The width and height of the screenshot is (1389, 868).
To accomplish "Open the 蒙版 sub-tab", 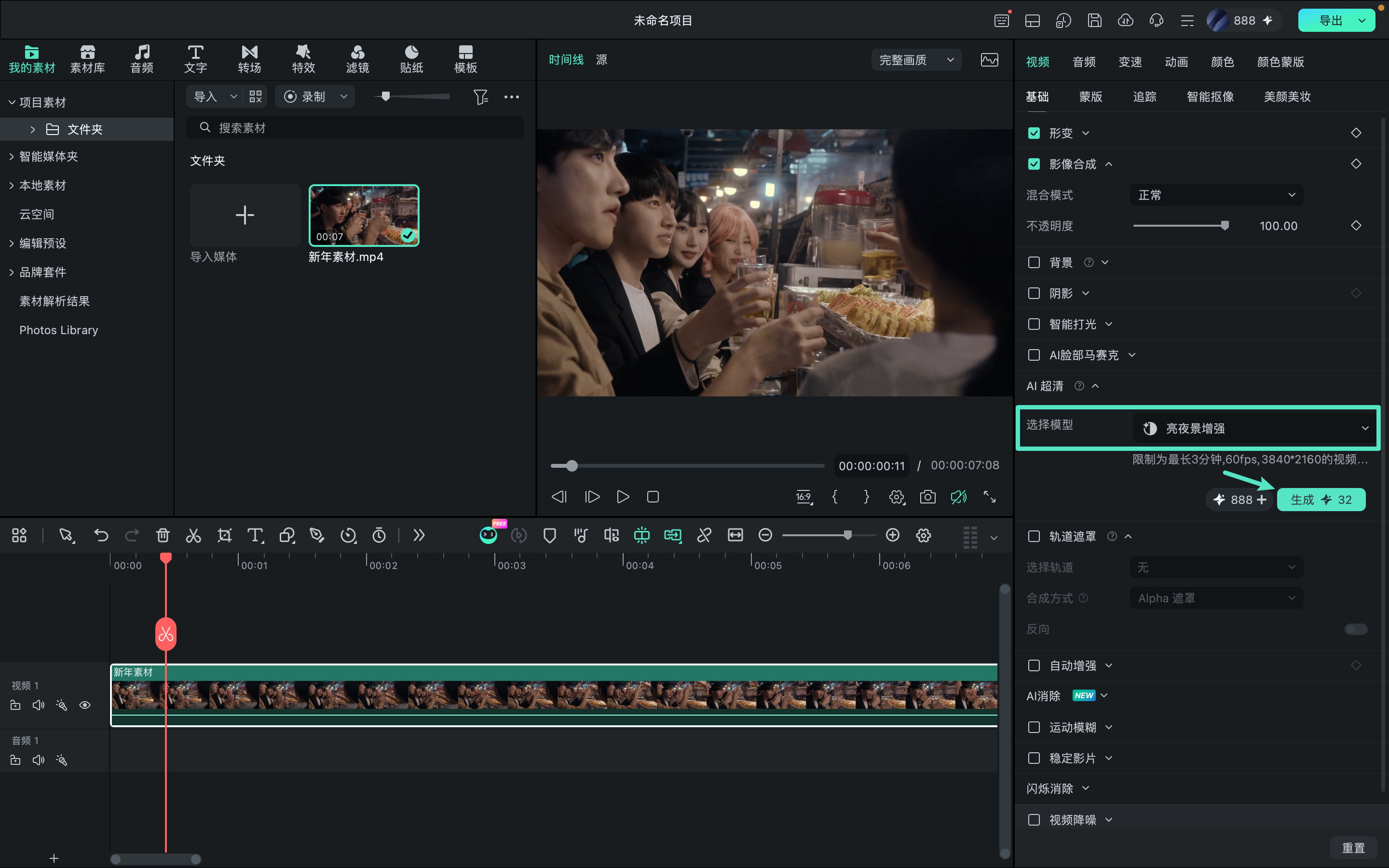I will pos(1090,96).
